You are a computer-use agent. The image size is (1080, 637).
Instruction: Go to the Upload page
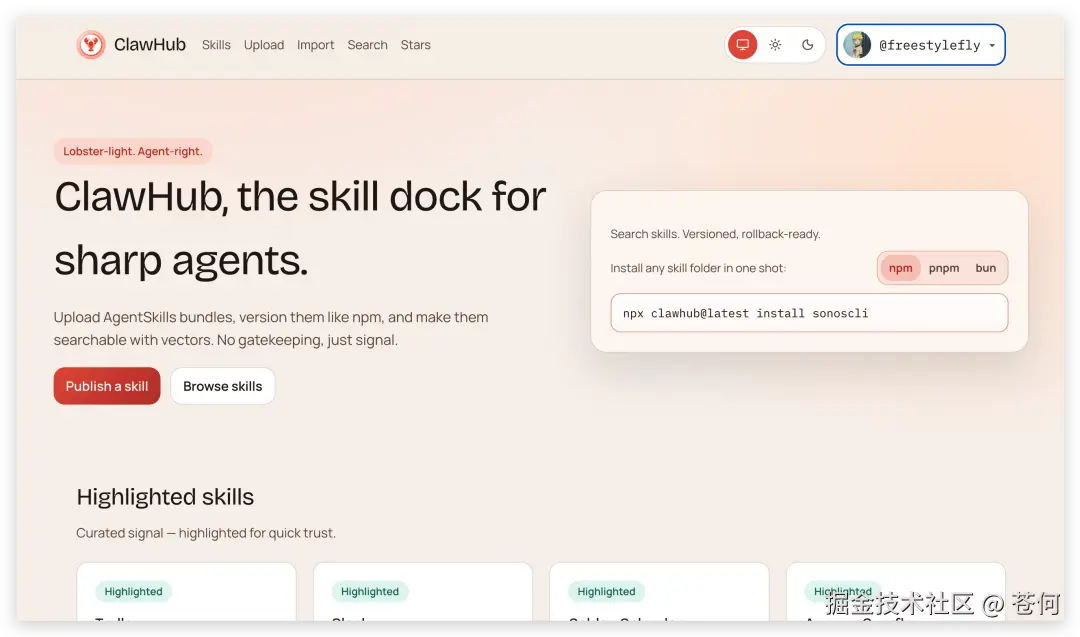pos(264,45)
